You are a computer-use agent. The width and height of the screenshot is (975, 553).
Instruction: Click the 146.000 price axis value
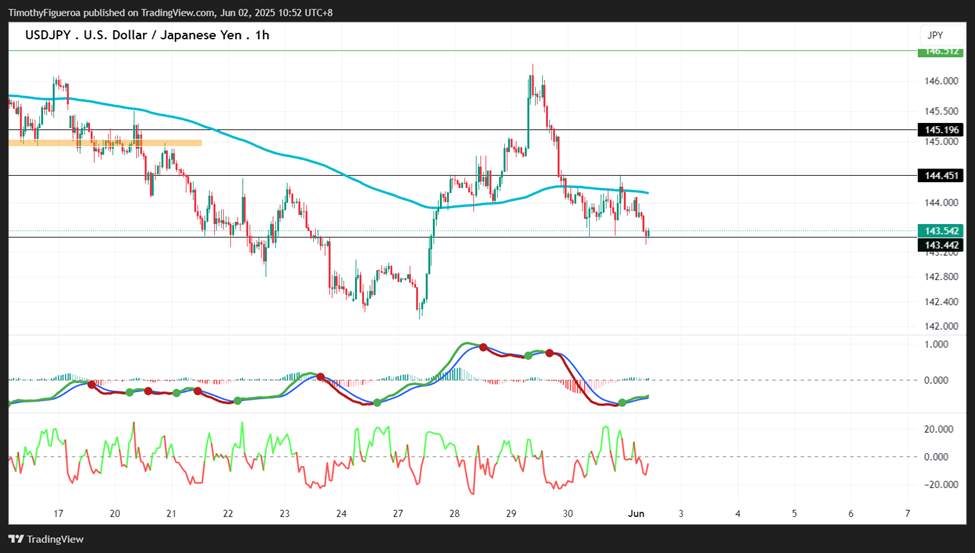point(941,81)
